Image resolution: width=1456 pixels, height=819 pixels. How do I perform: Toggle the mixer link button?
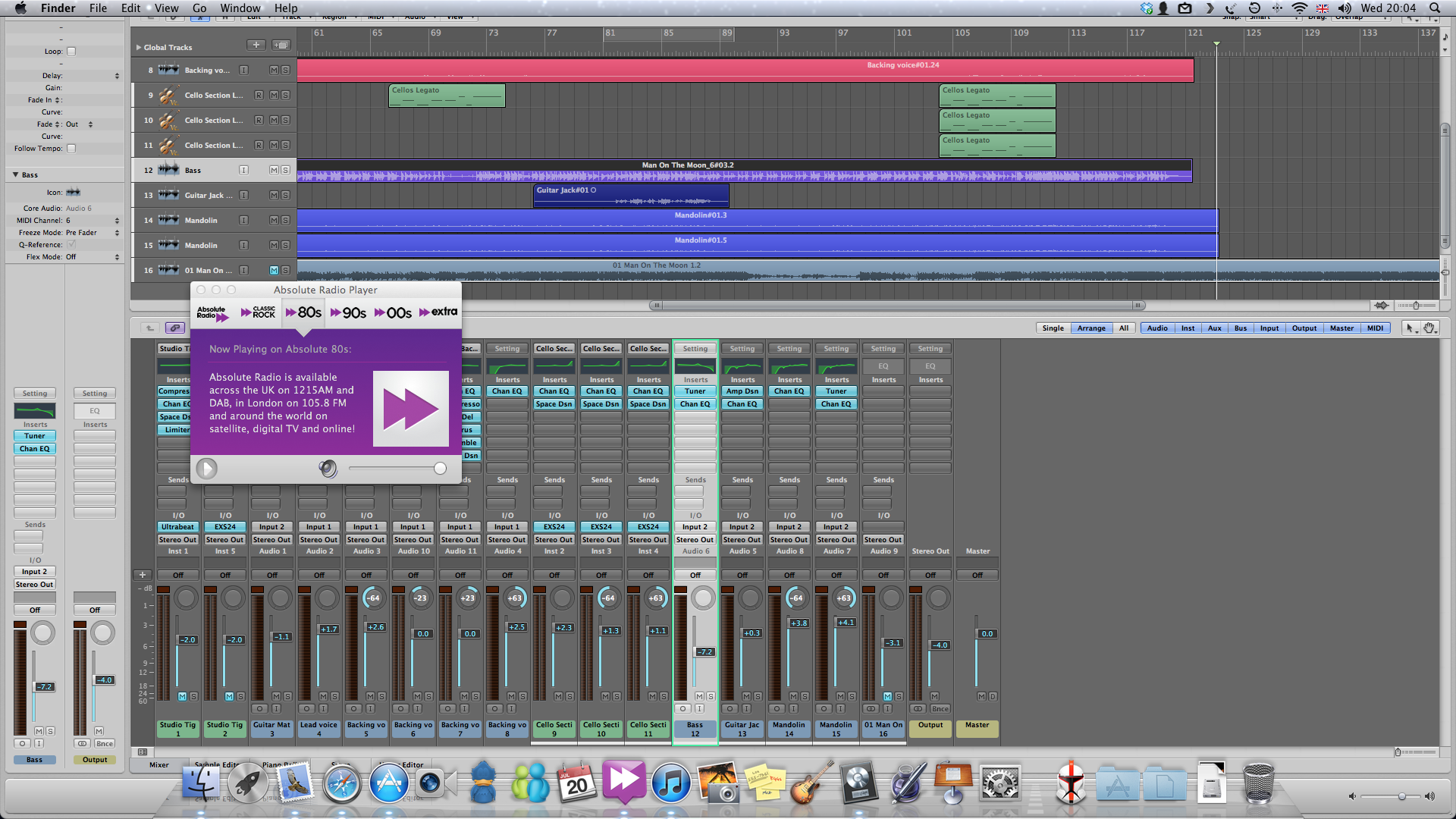[x=175, y=328]
